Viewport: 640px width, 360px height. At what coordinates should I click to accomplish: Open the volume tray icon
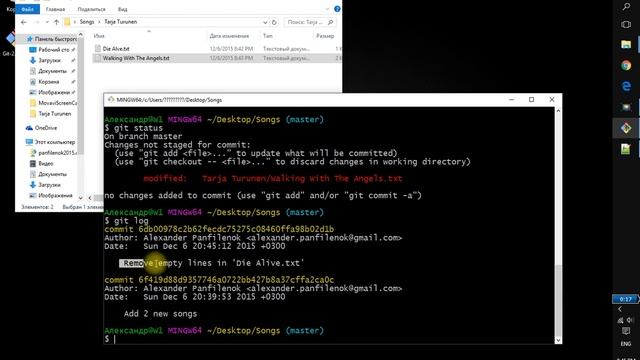pos(630,320)
